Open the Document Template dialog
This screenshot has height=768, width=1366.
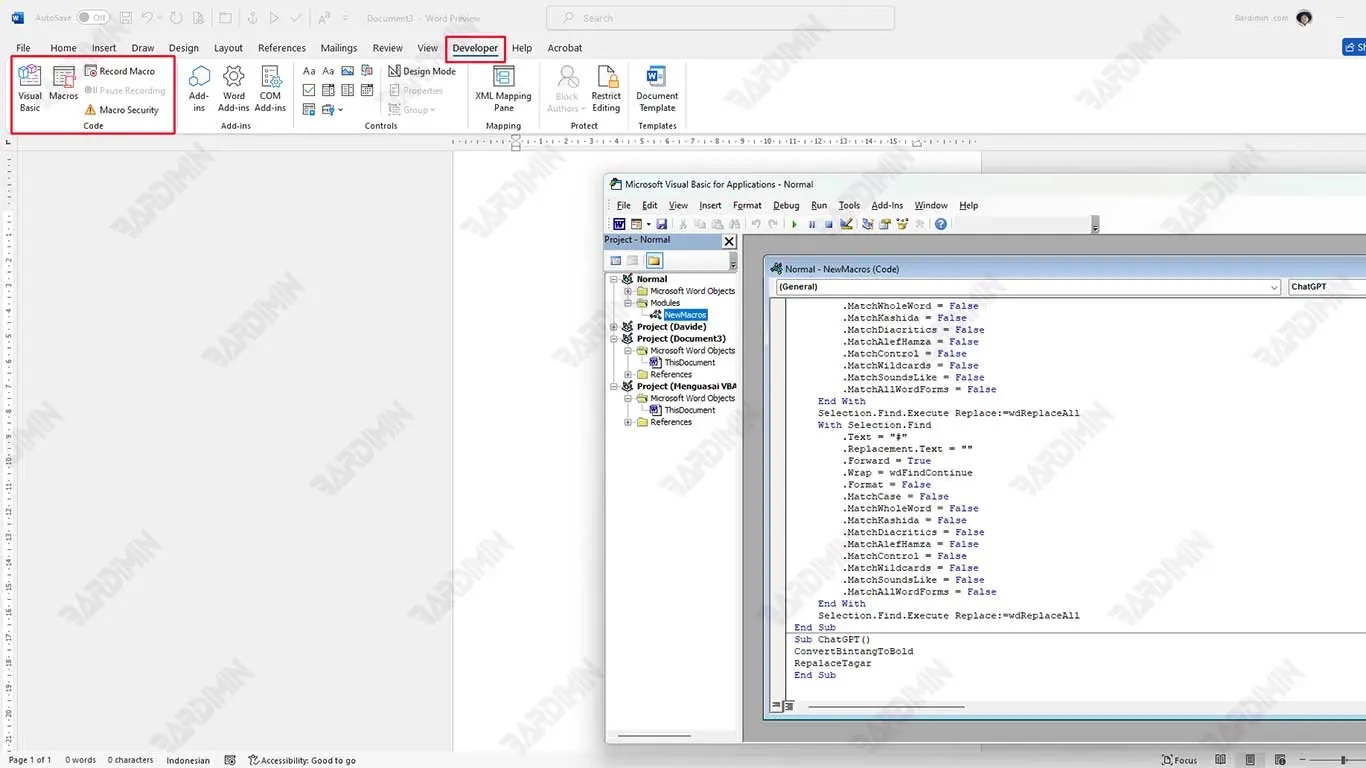(x=657, y=88)
